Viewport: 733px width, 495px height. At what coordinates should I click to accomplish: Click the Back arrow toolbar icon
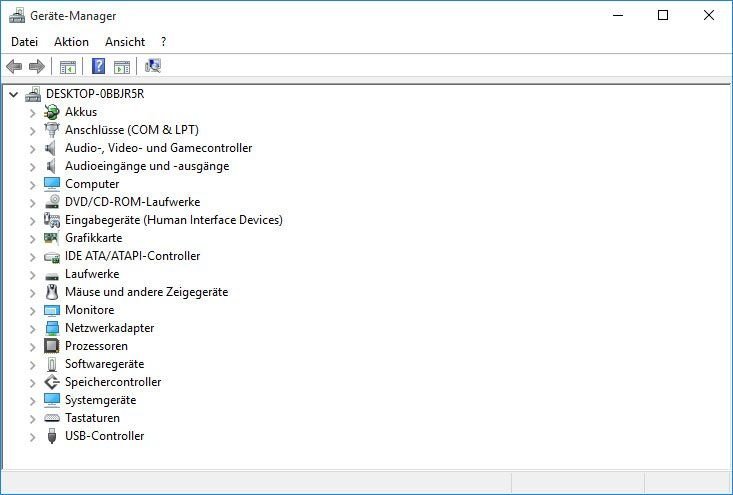click(x=14, y=66)
